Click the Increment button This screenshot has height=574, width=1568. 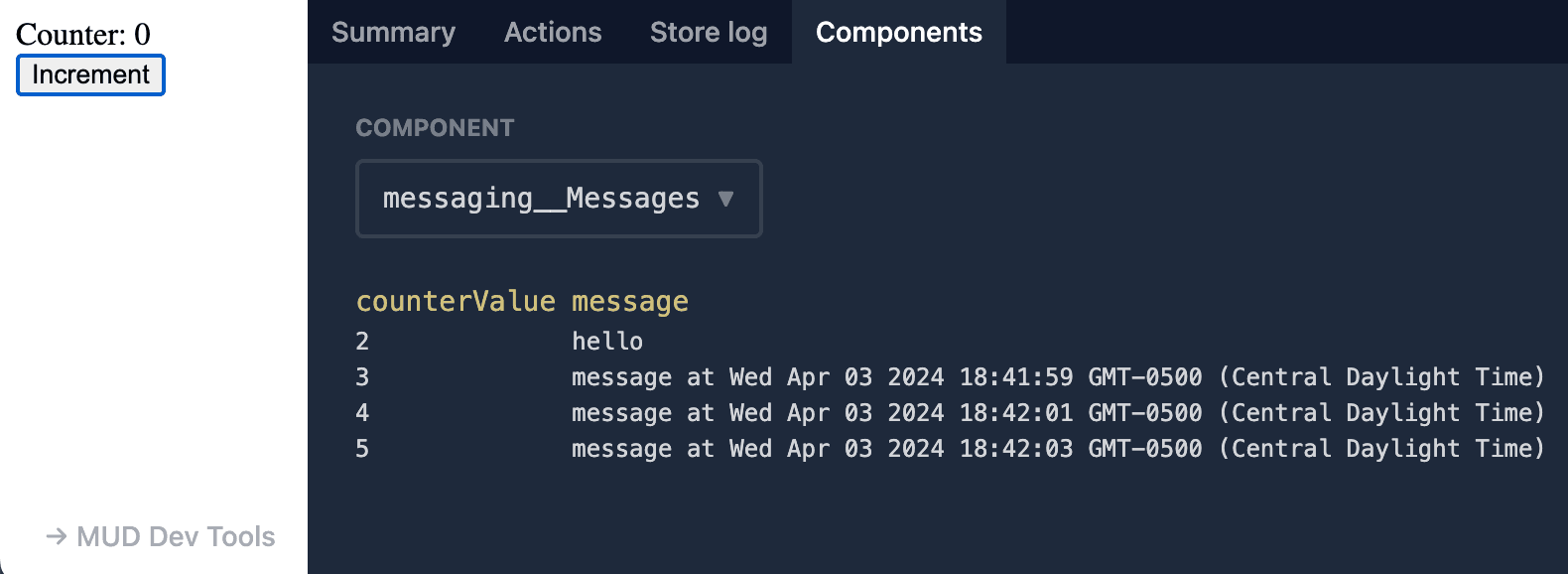pos(90,74)
